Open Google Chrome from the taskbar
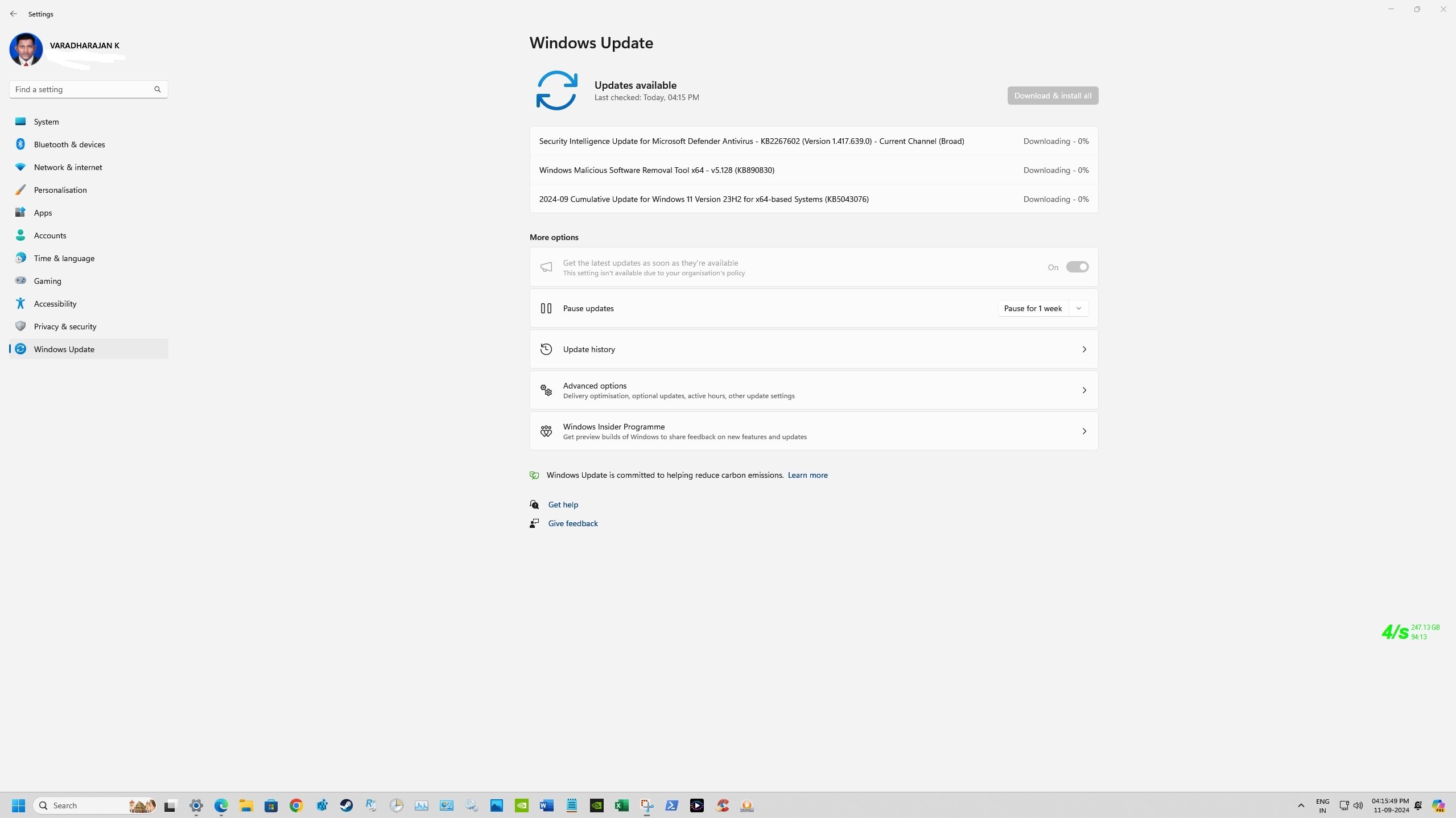 [296, 805]
